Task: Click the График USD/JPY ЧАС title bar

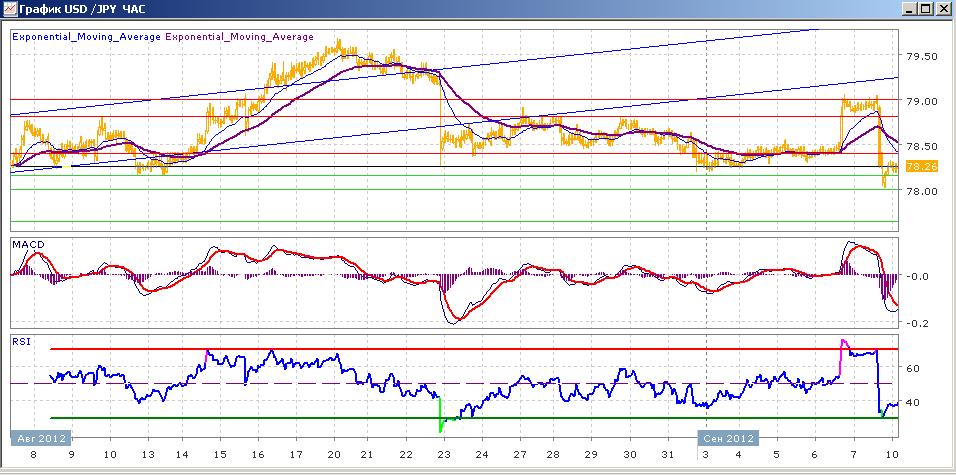Action: coord(80,9)
